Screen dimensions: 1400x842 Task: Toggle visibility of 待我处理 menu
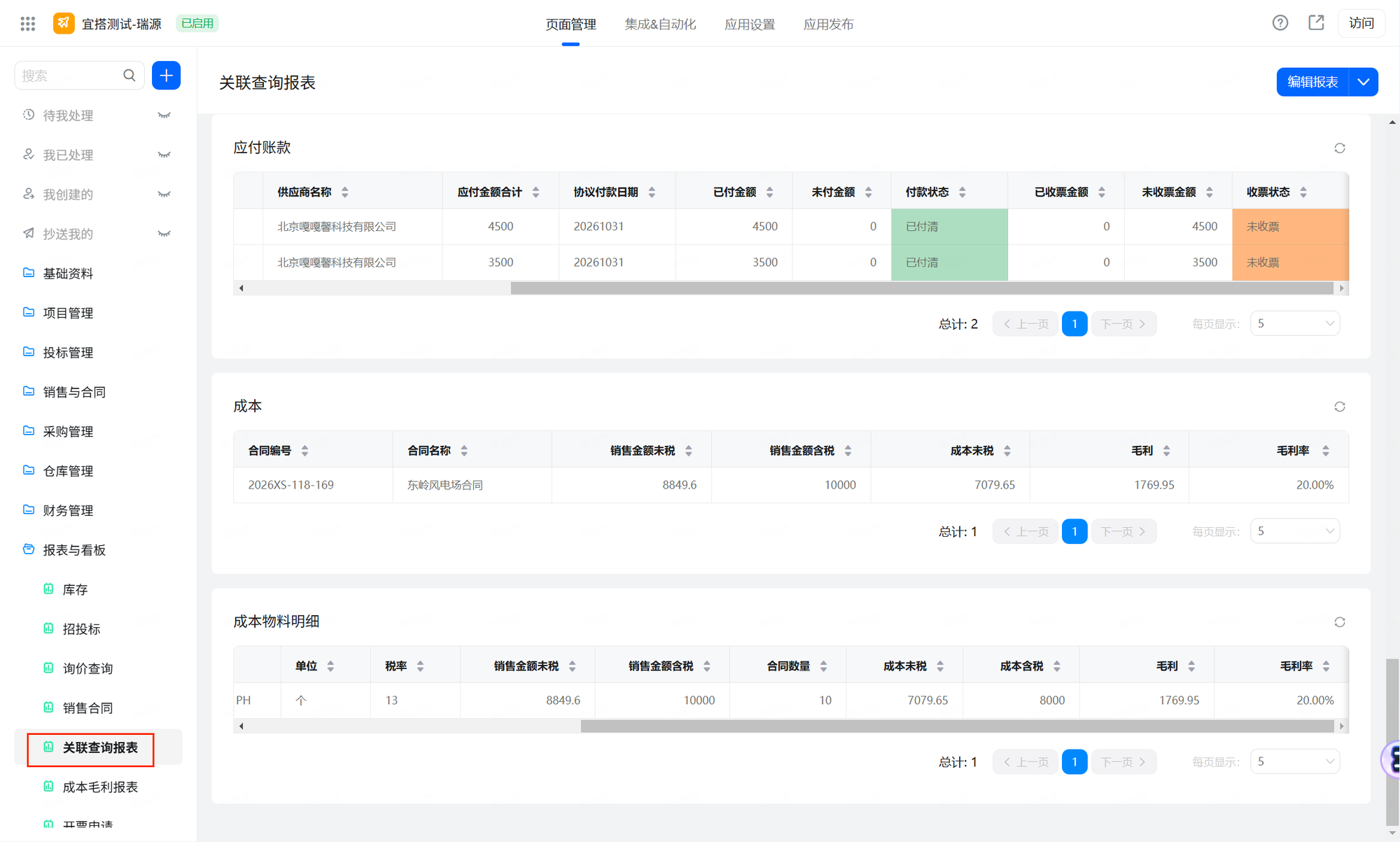point(164,115)
